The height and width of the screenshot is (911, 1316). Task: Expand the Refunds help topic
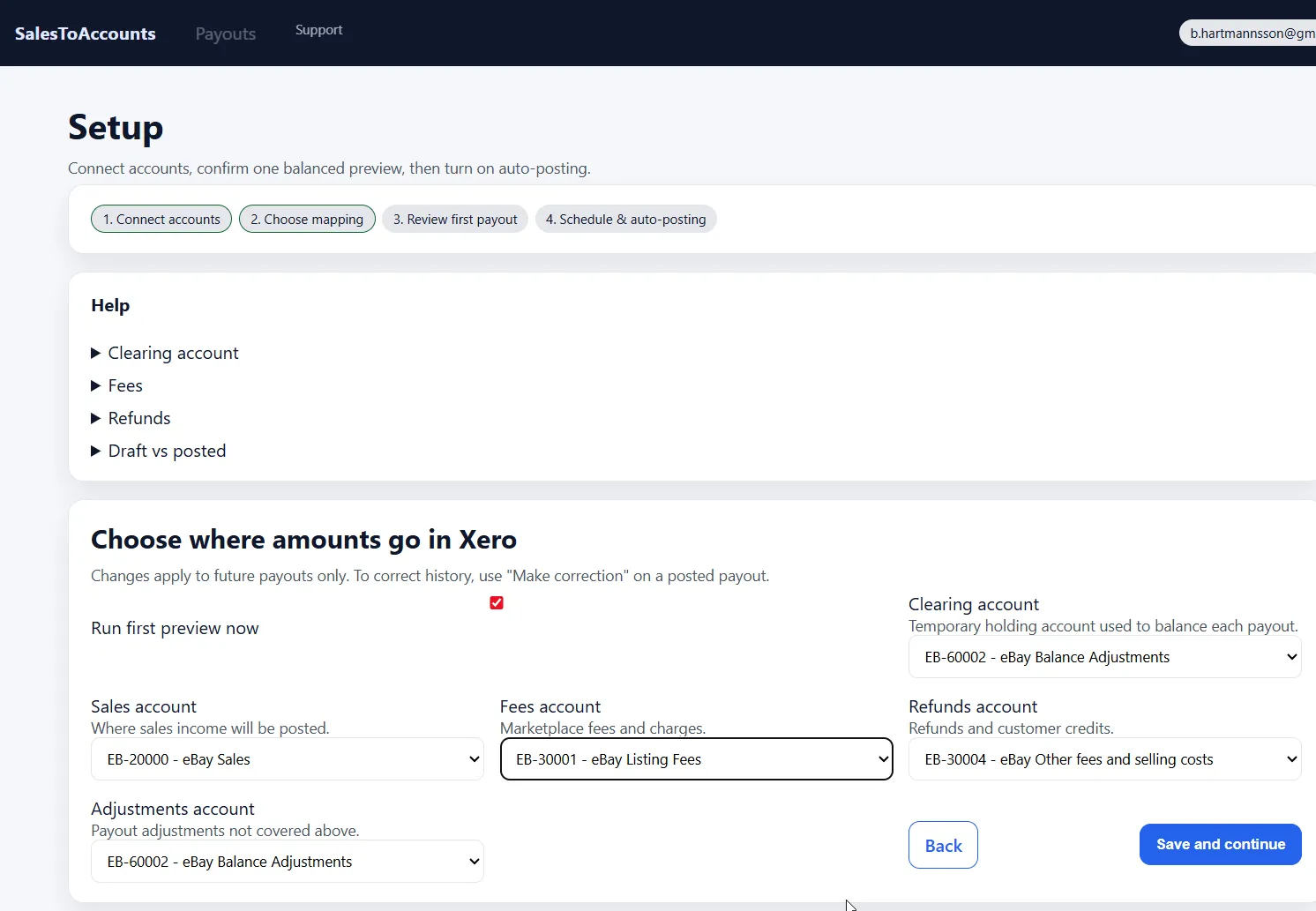tap(138, 417)
